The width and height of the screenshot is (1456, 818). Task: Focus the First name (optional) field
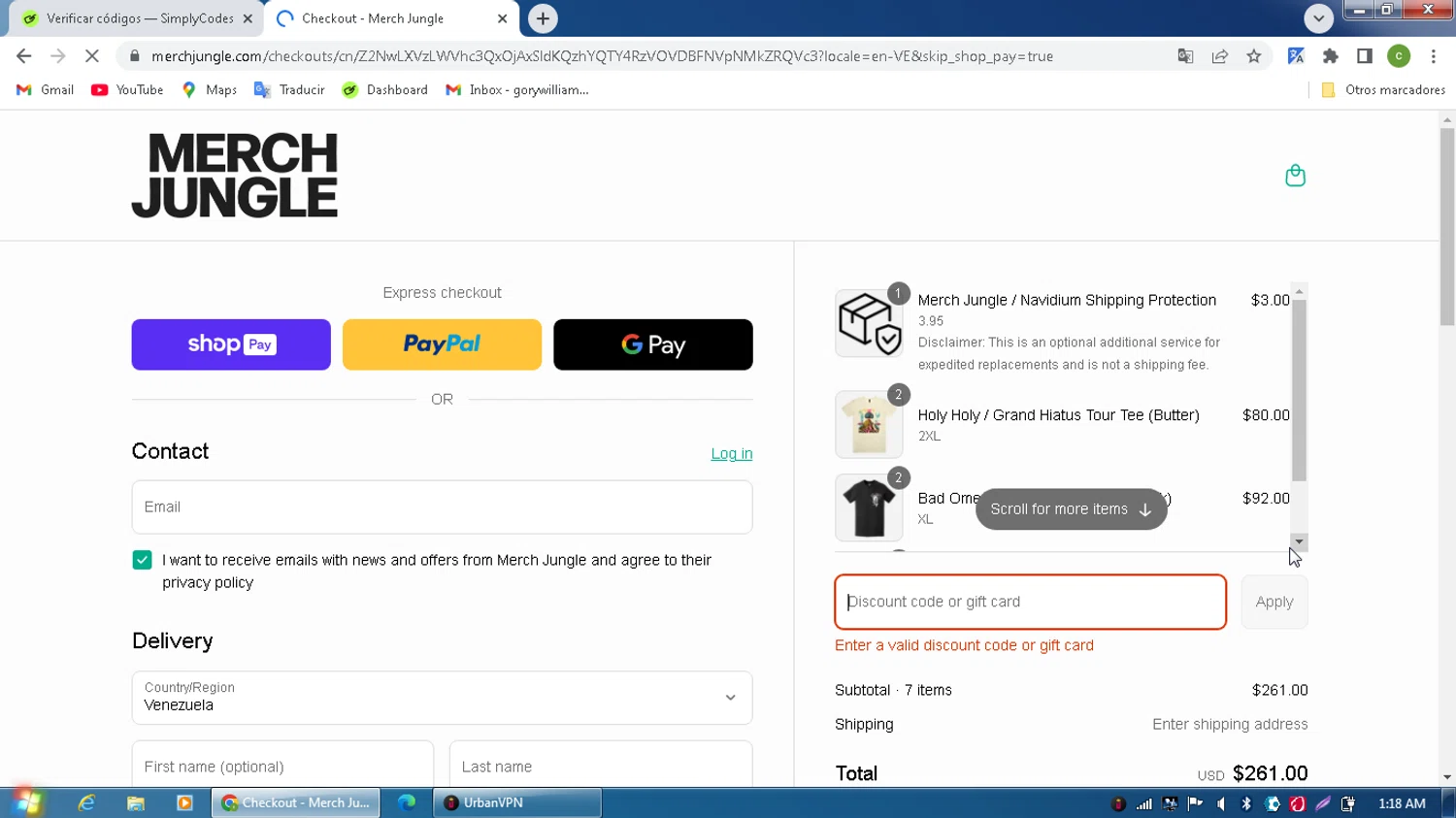[x=282, y=766]
